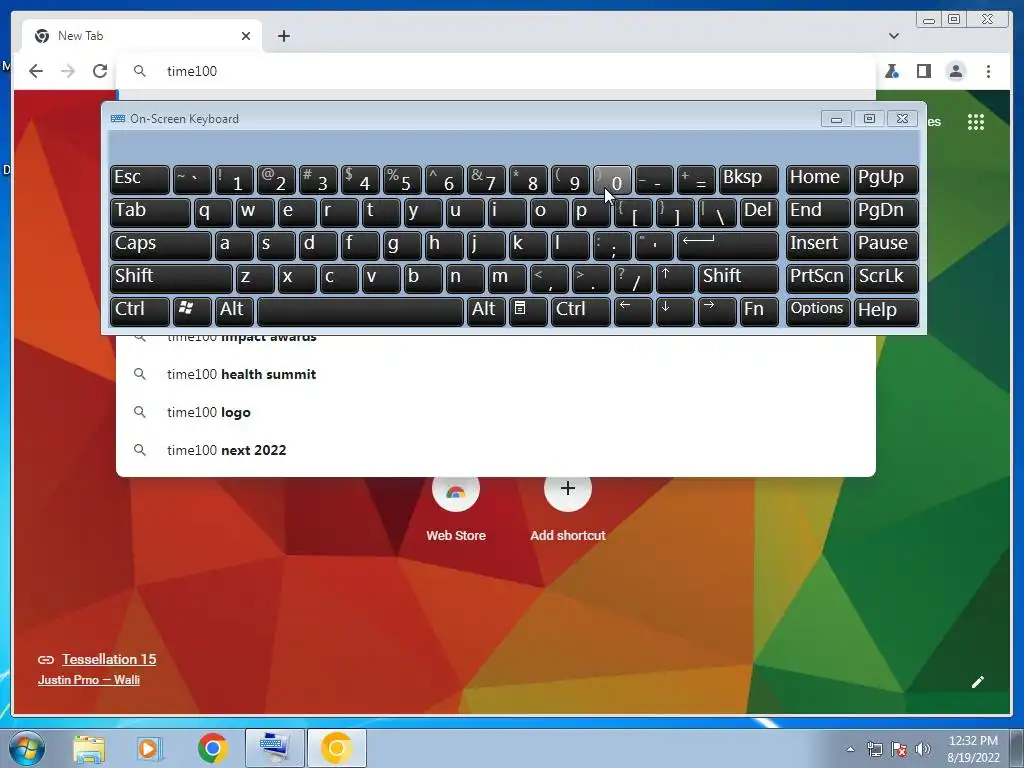Tap the PgDn key
The height and width of the screenshot is (768, 1024).
click(886, 212)
